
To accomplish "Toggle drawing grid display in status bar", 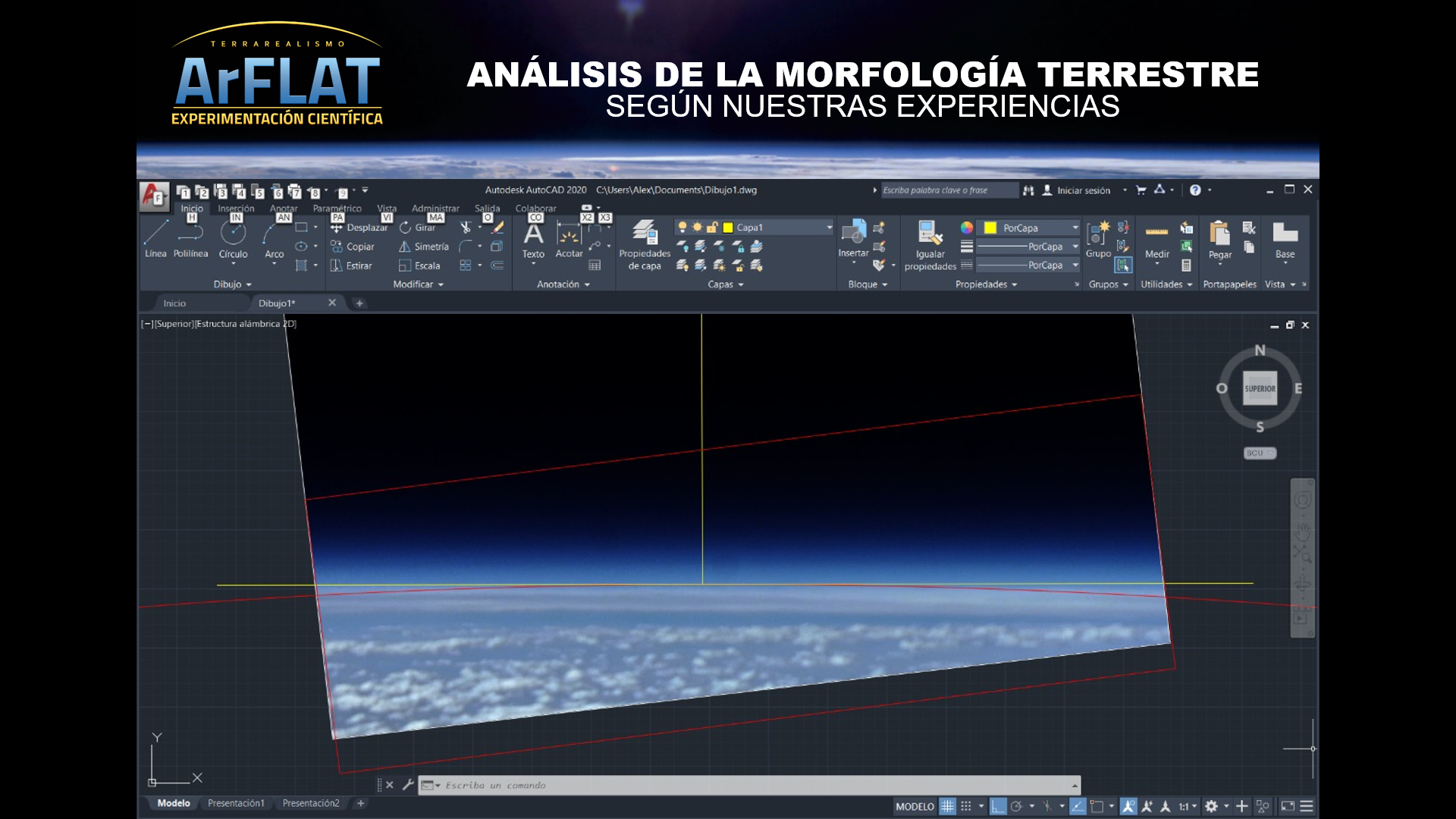I will point(947,806).
